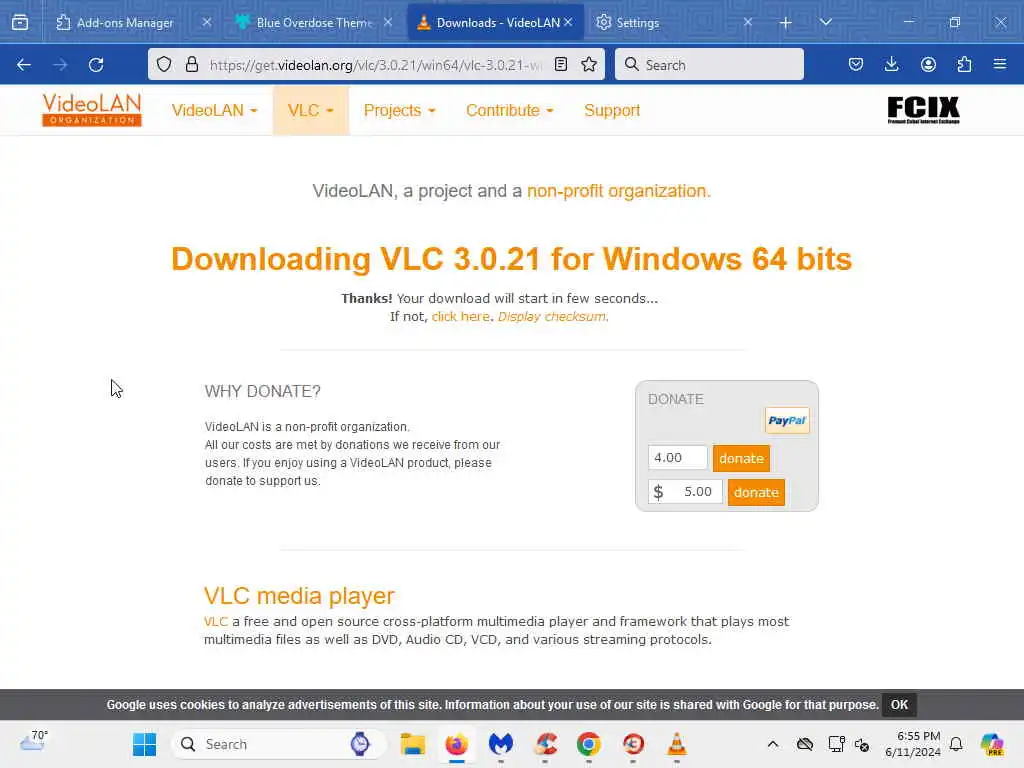Reload the current page
Image resolution: width=1024 pixels, height=768 pixels.
(96, 65)
